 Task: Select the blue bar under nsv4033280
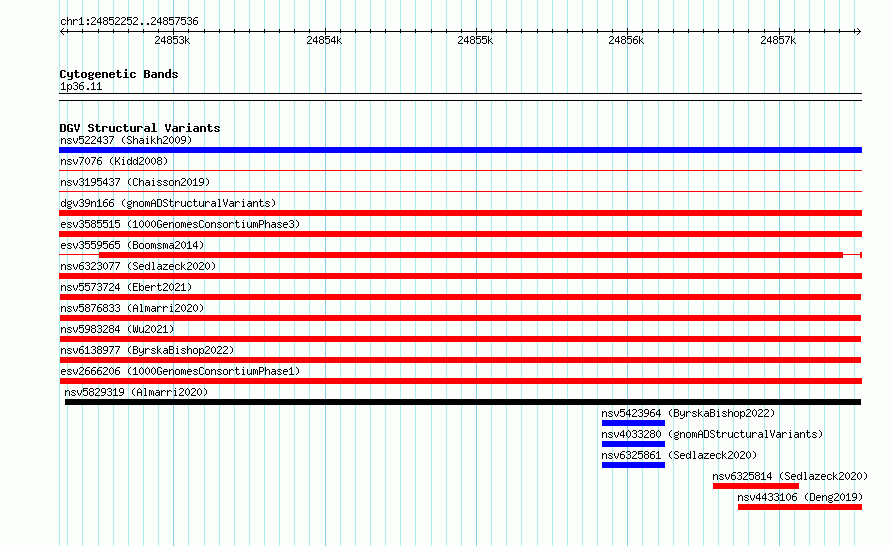pyautogui.click(x=633, y=444)
